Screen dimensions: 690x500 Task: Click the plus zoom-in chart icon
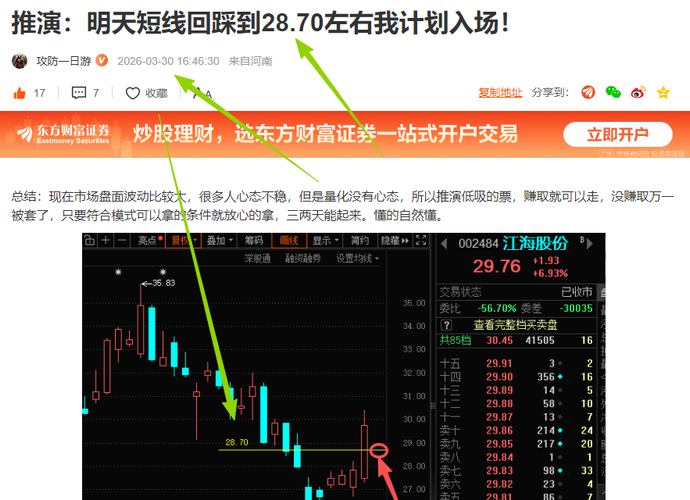tap(106, 240)
